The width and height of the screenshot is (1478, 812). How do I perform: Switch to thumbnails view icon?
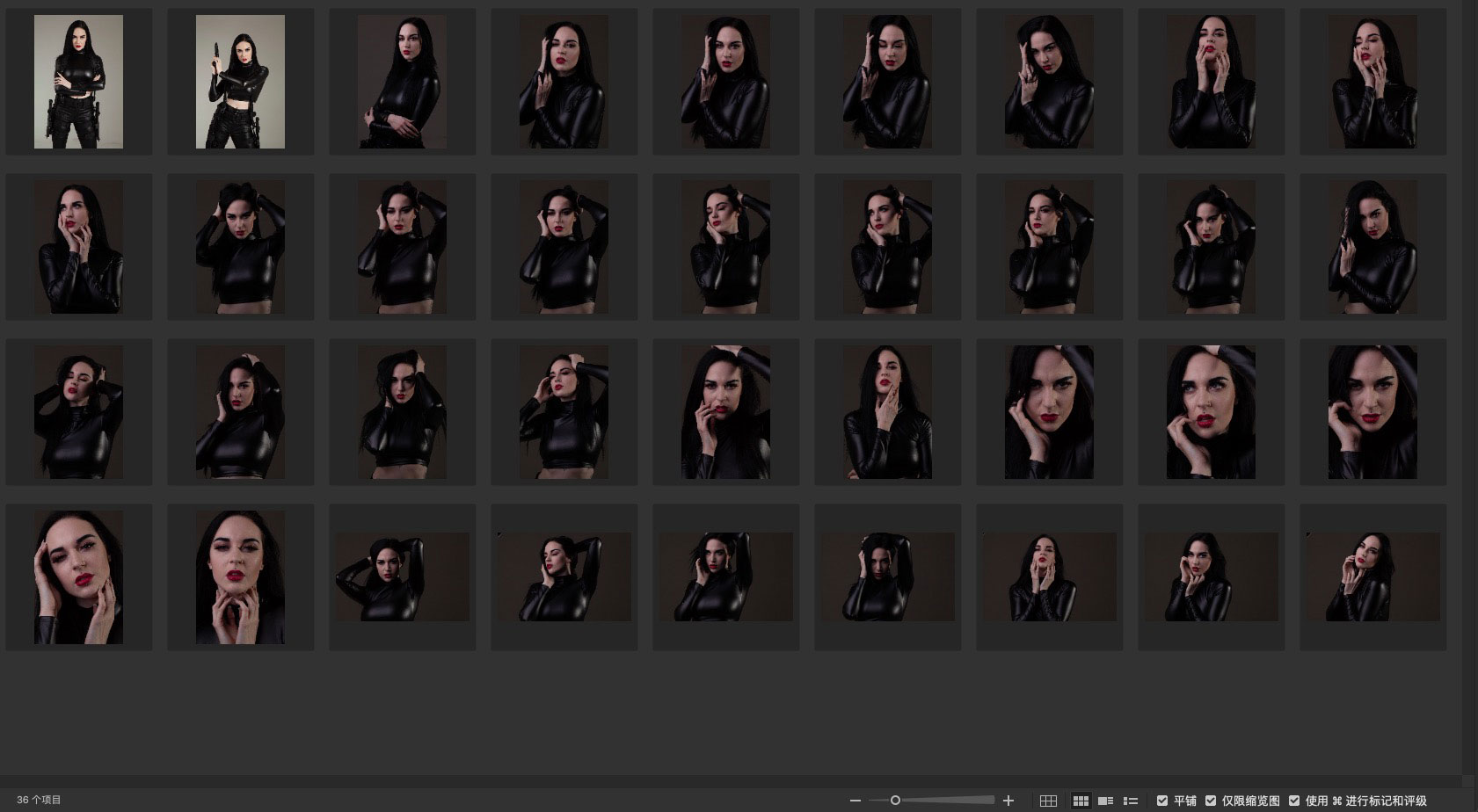click(1081, 801)
